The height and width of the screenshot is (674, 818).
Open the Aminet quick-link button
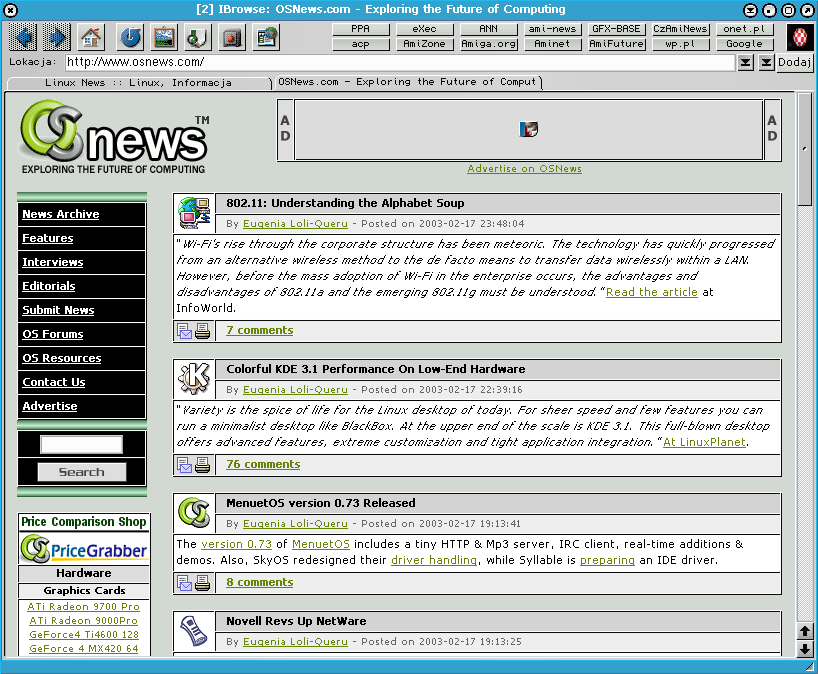click(552, 44)
